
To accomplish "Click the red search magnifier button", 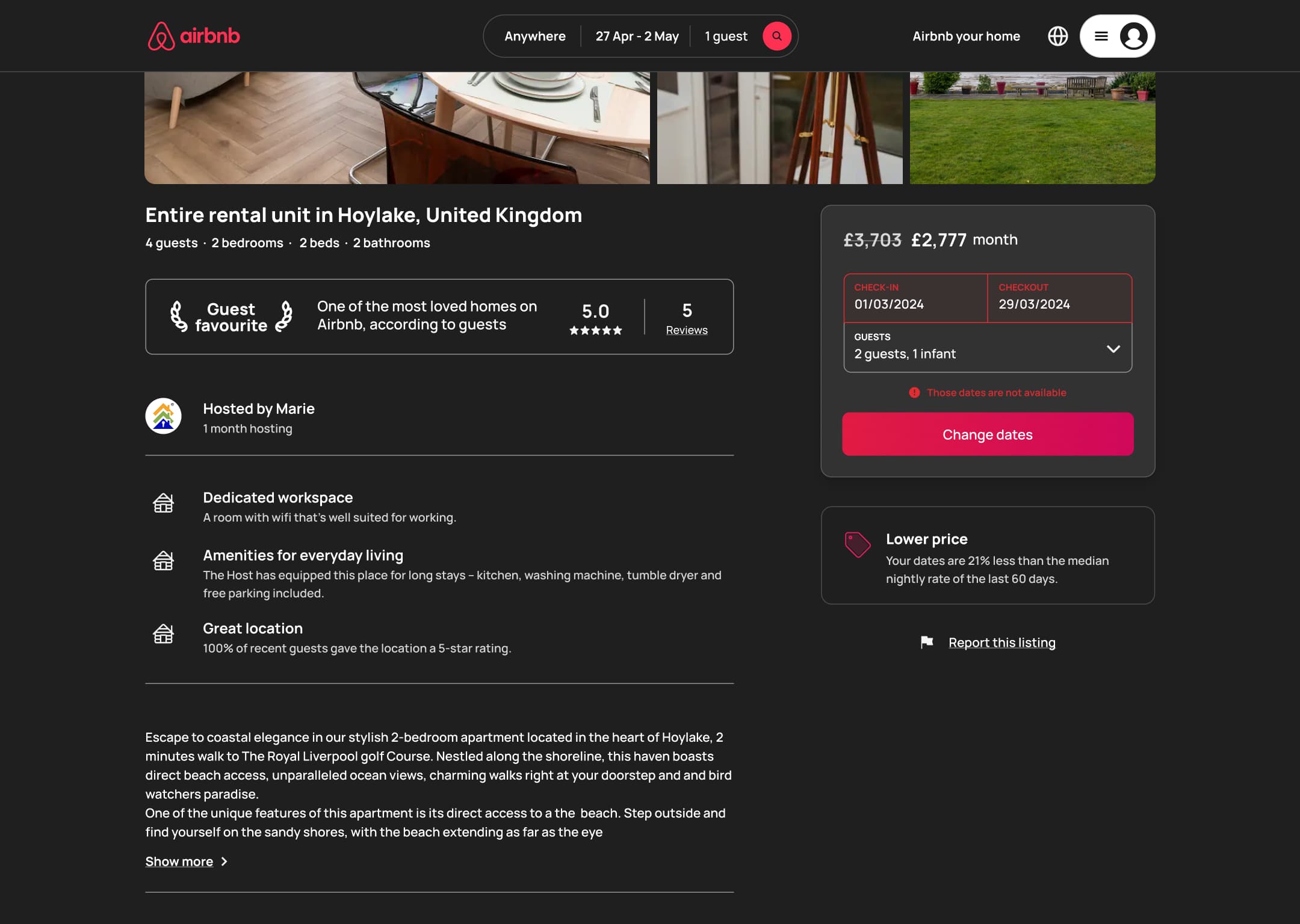I will 776,36.
